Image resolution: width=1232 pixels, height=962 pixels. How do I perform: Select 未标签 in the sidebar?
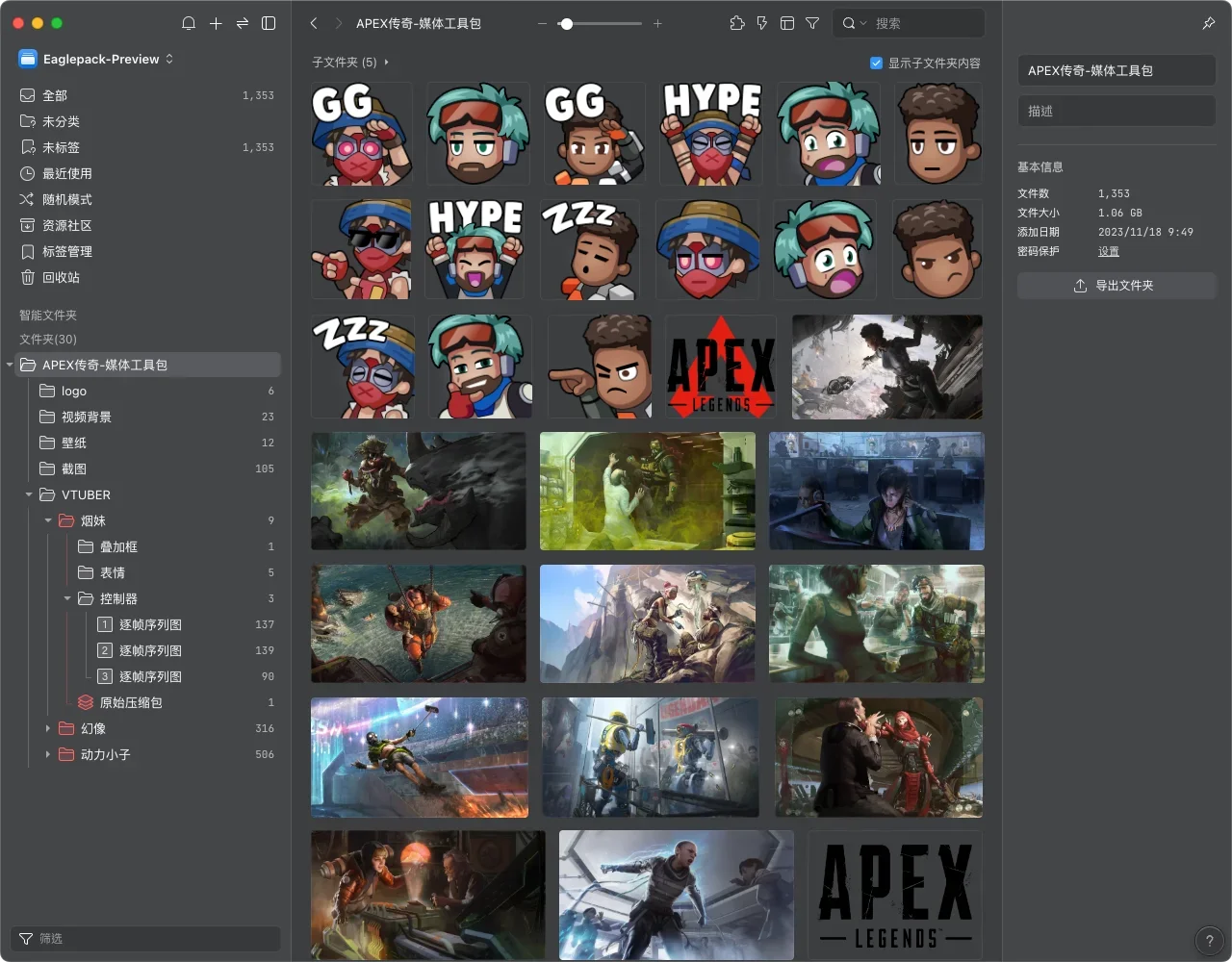click(146, 147)
